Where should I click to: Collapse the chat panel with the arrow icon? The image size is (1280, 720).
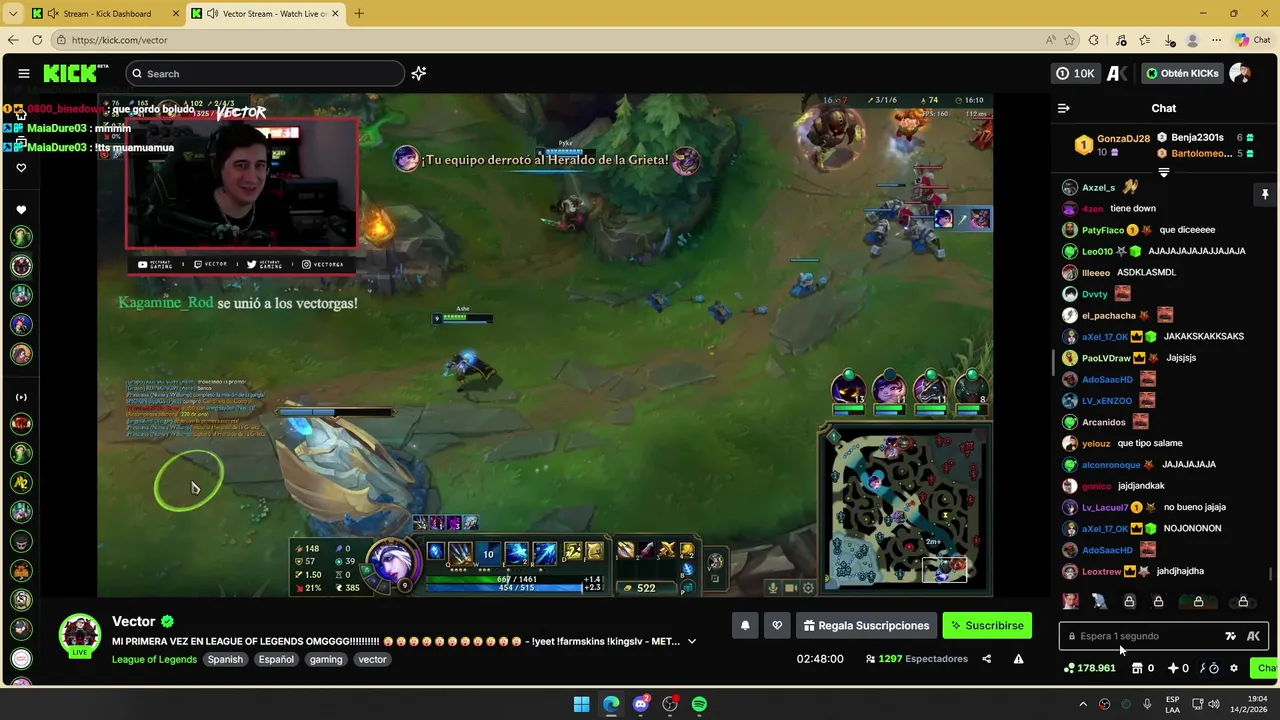pos(1064,108)
